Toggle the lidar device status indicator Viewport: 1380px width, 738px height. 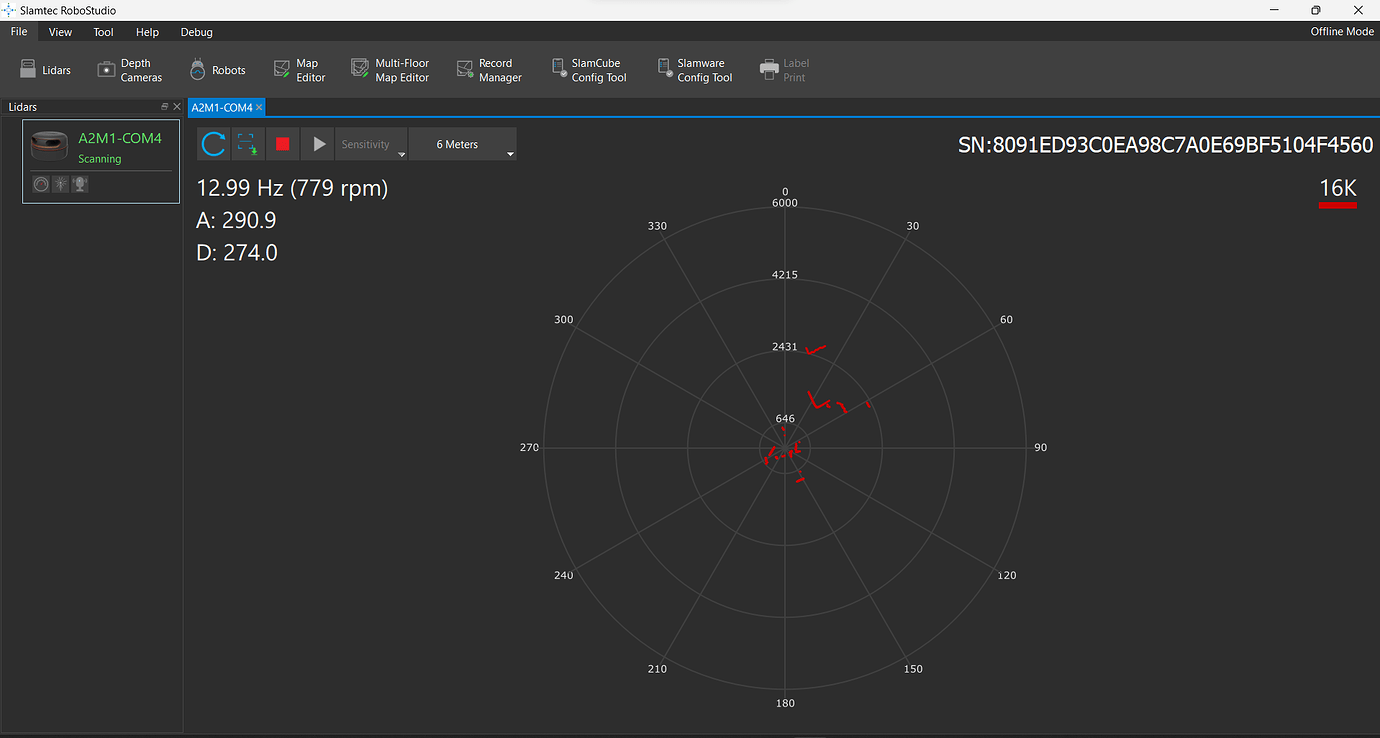[79, 184]
